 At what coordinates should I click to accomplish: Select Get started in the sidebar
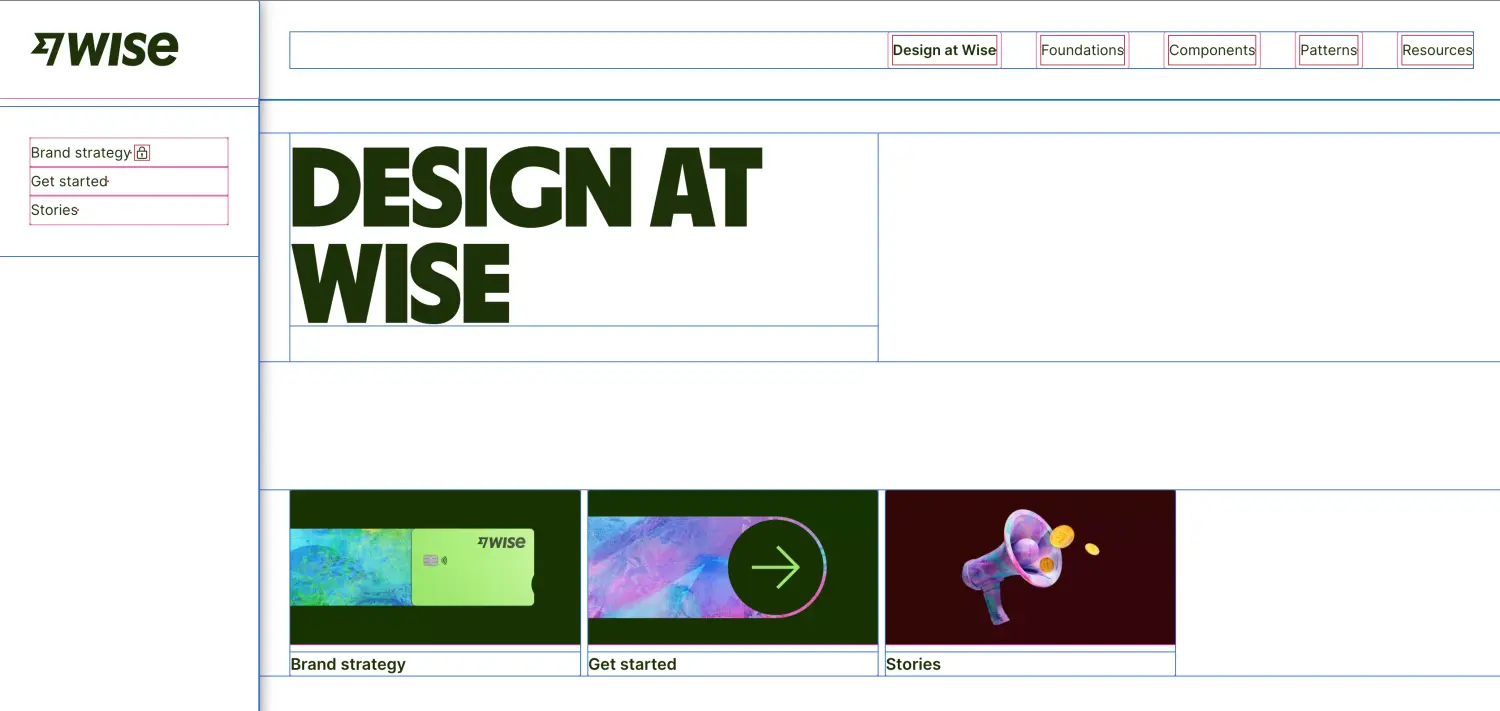pyautogui.click(x=69, y=182)
